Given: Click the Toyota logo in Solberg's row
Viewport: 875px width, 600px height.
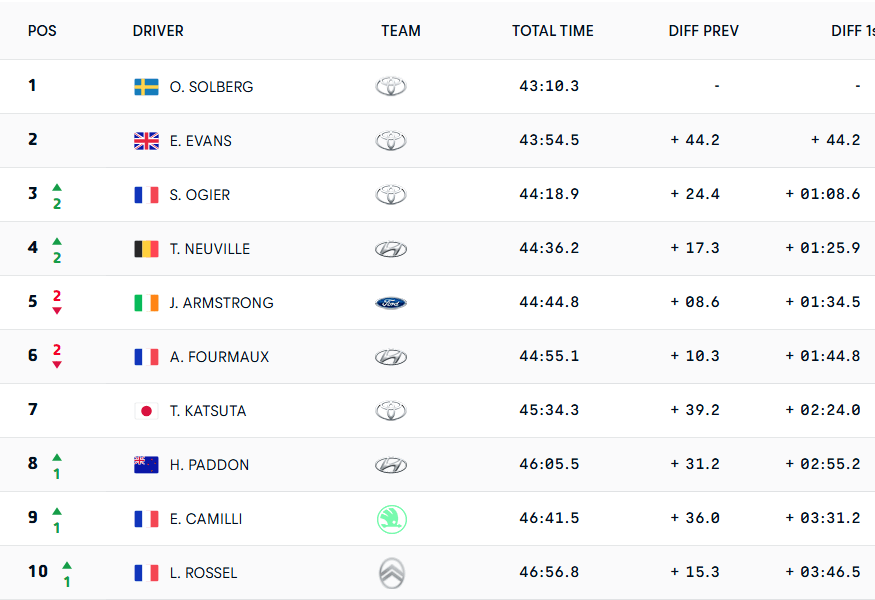Looking at the screenshot, I should point(391,87).
